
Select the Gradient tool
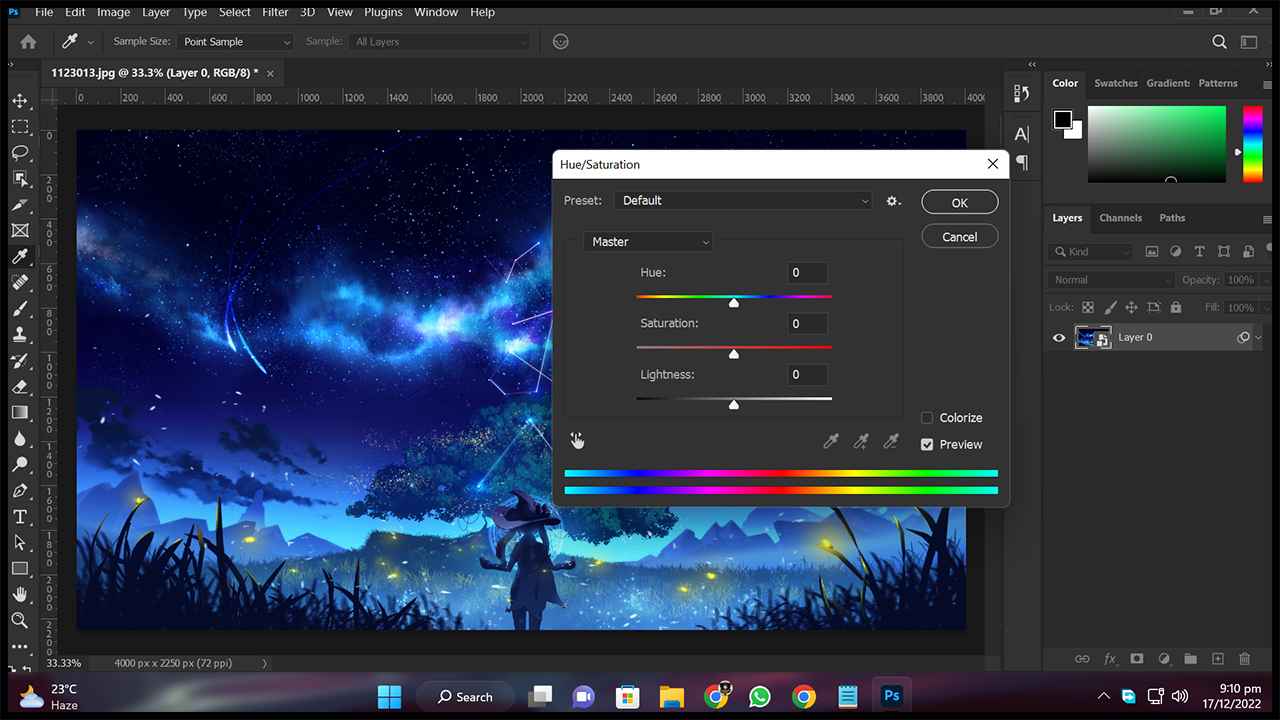point(20,412)
